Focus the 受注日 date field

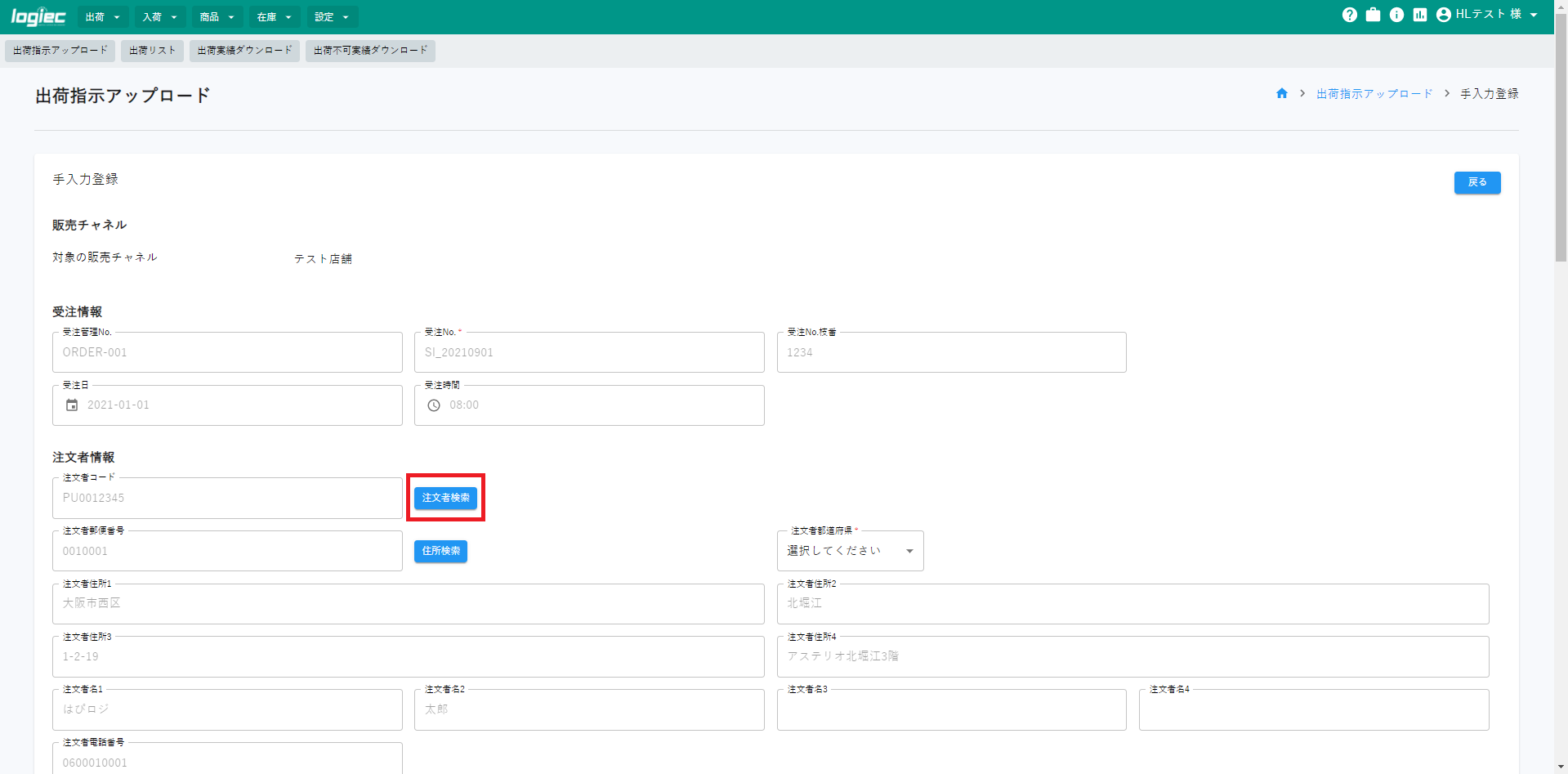coord(227,405)
